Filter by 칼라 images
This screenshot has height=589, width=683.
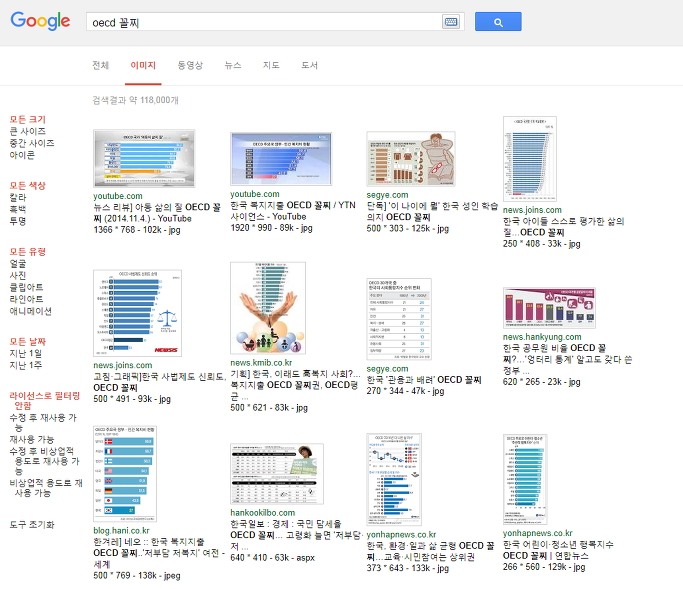pos(18,197)
